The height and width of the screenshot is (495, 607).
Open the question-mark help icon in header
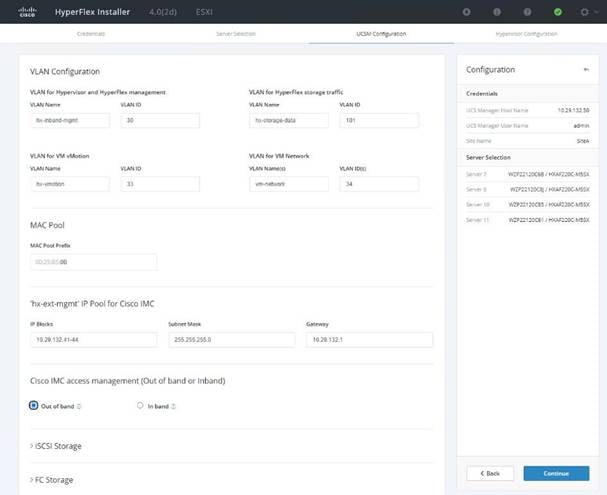527,12
